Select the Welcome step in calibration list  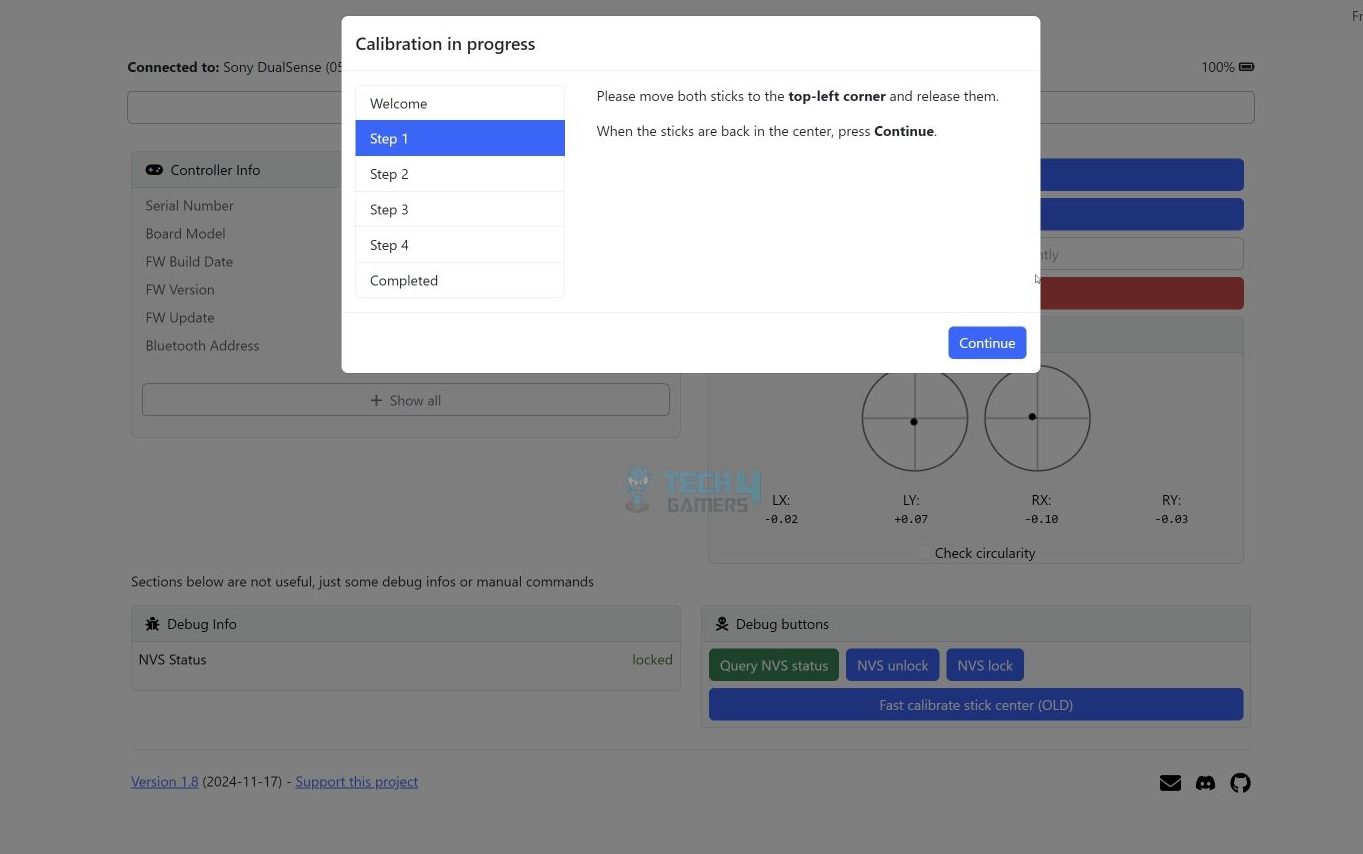coord(460,103)
